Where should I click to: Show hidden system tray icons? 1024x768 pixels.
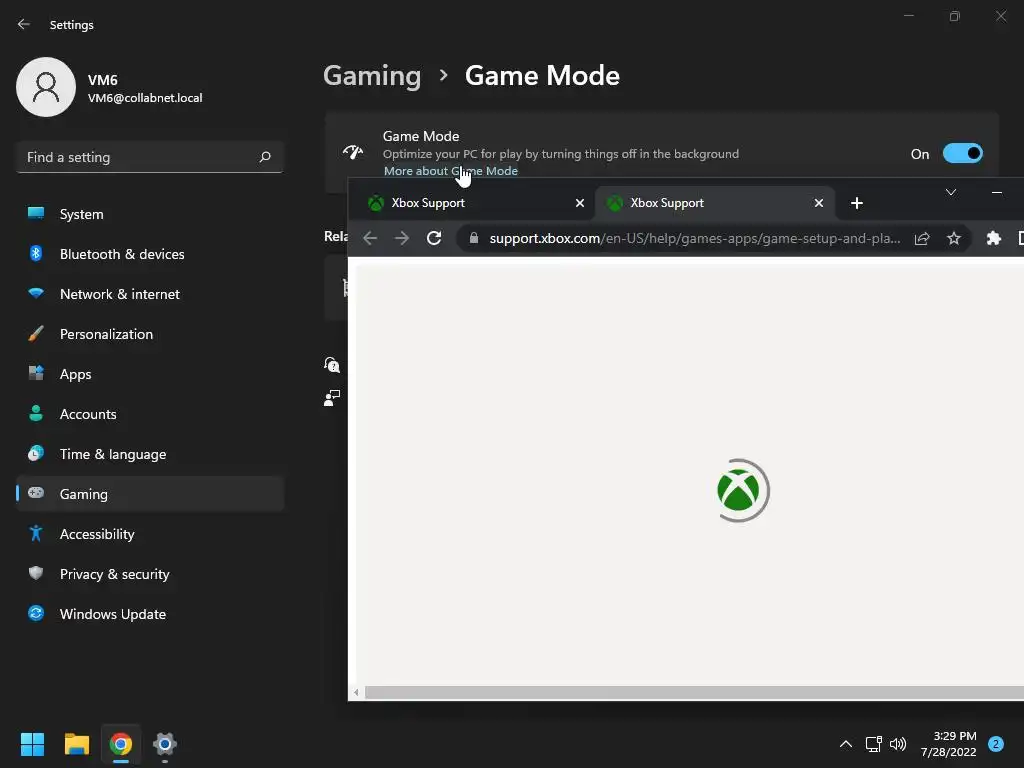point(846,744)
